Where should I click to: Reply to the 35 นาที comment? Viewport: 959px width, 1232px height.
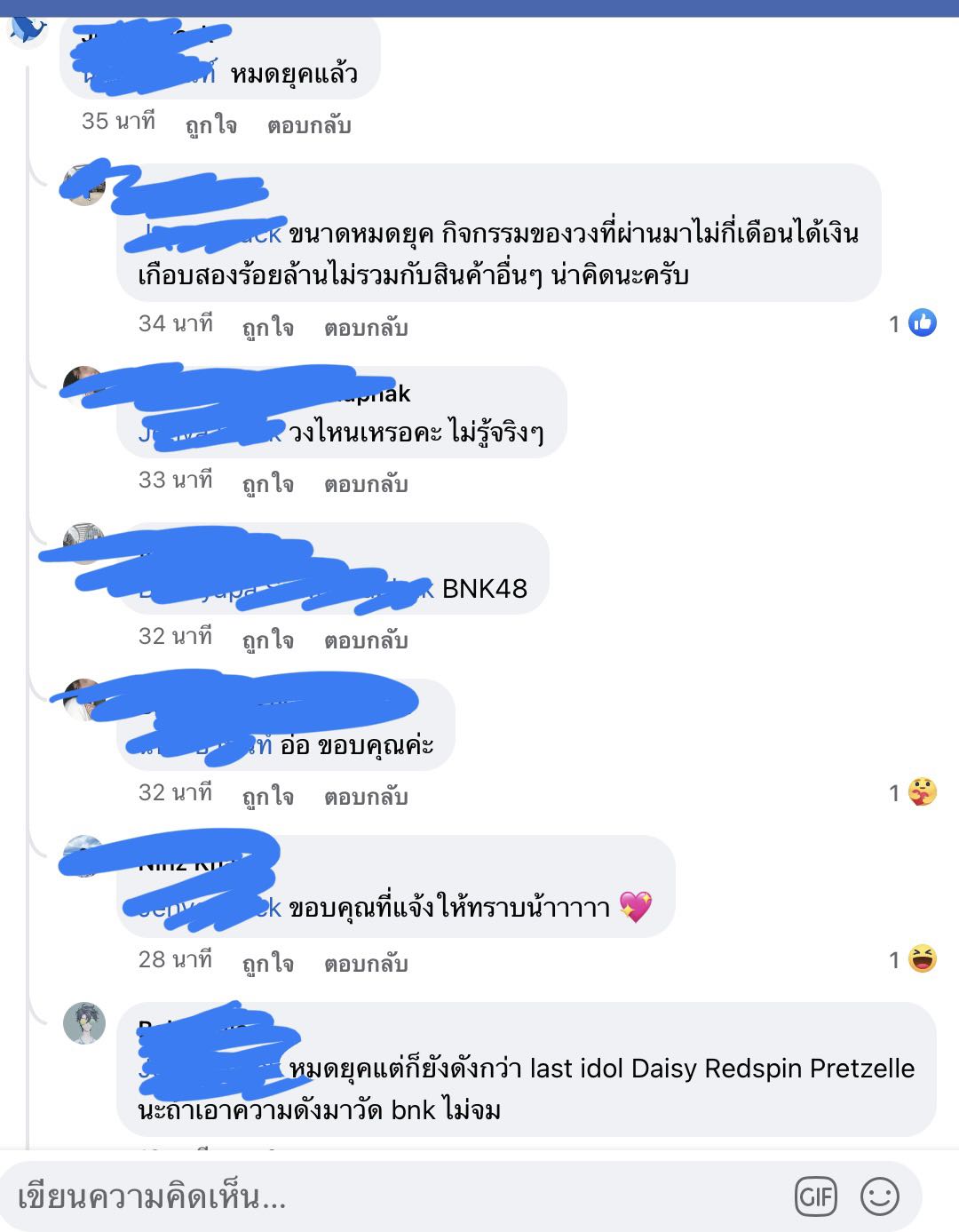[309, 124]
